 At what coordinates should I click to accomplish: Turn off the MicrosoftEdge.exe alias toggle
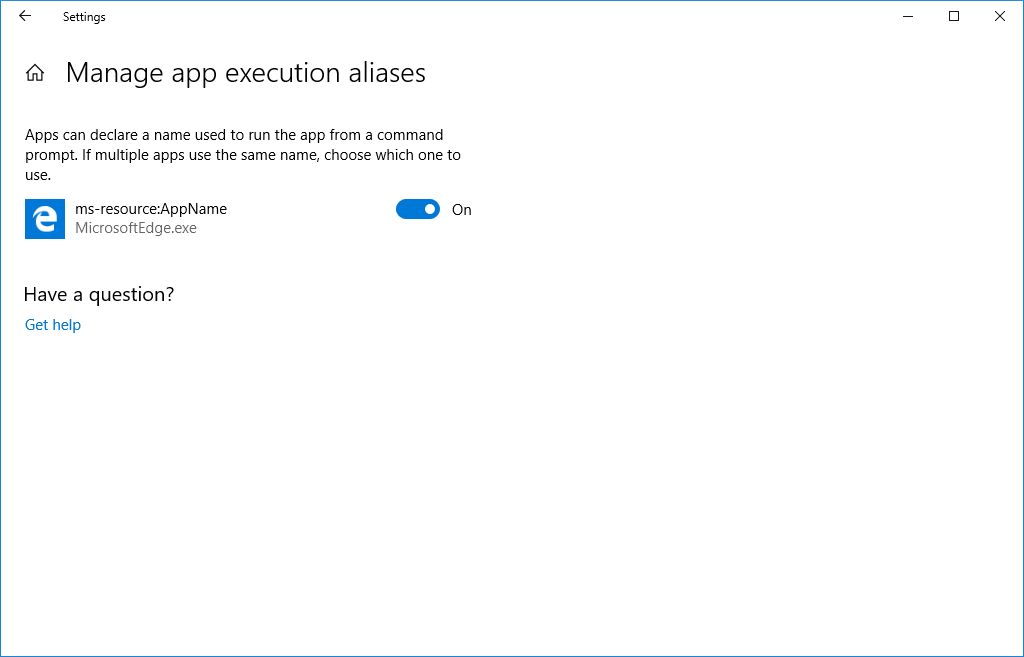click(x=418, y=209)
